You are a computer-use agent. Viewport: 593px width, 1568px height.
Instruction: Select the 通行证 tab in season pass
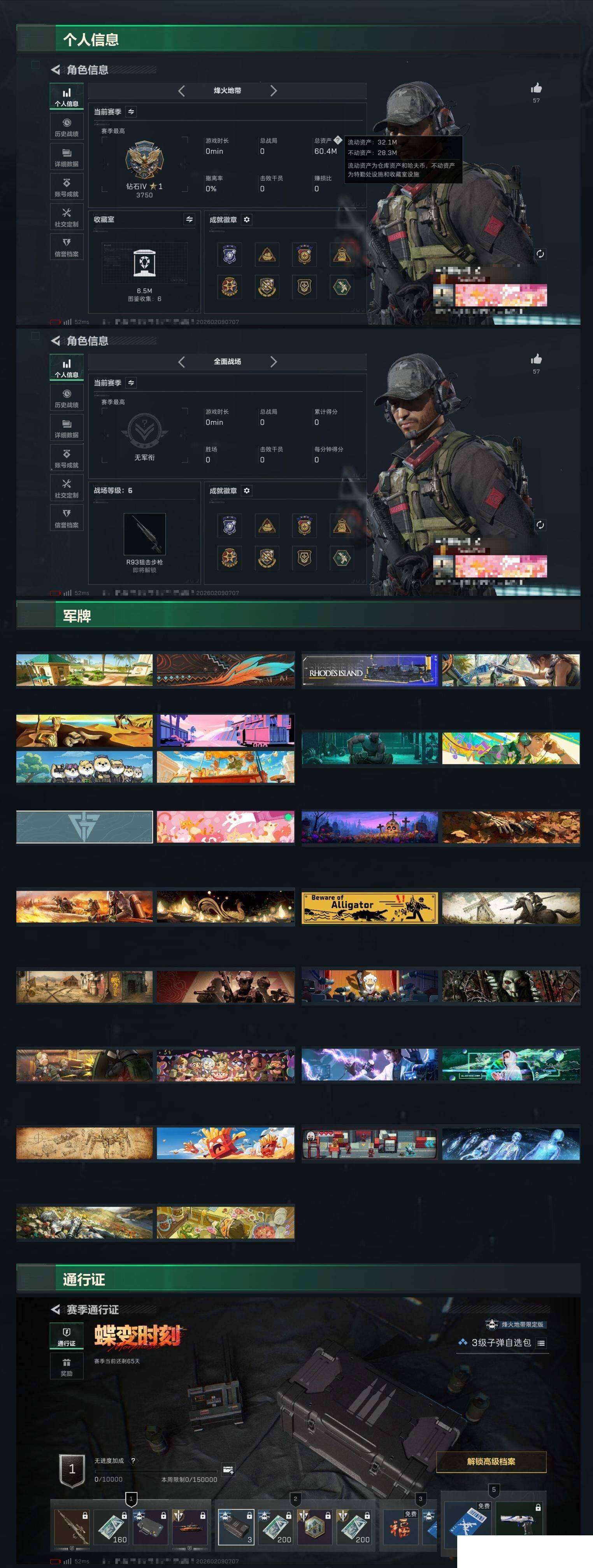67,1336
